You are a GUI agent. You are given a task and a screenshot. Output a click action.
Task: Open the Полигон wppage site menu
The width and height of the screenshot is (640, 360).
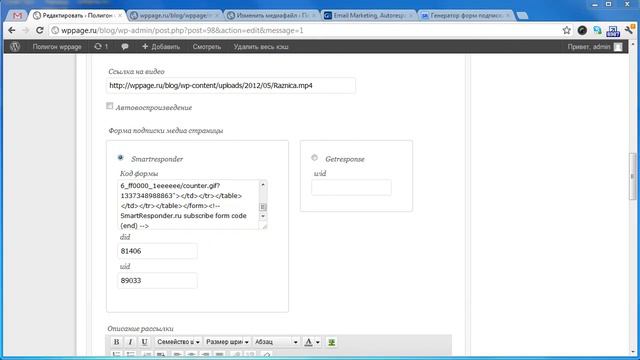(57, 47)
